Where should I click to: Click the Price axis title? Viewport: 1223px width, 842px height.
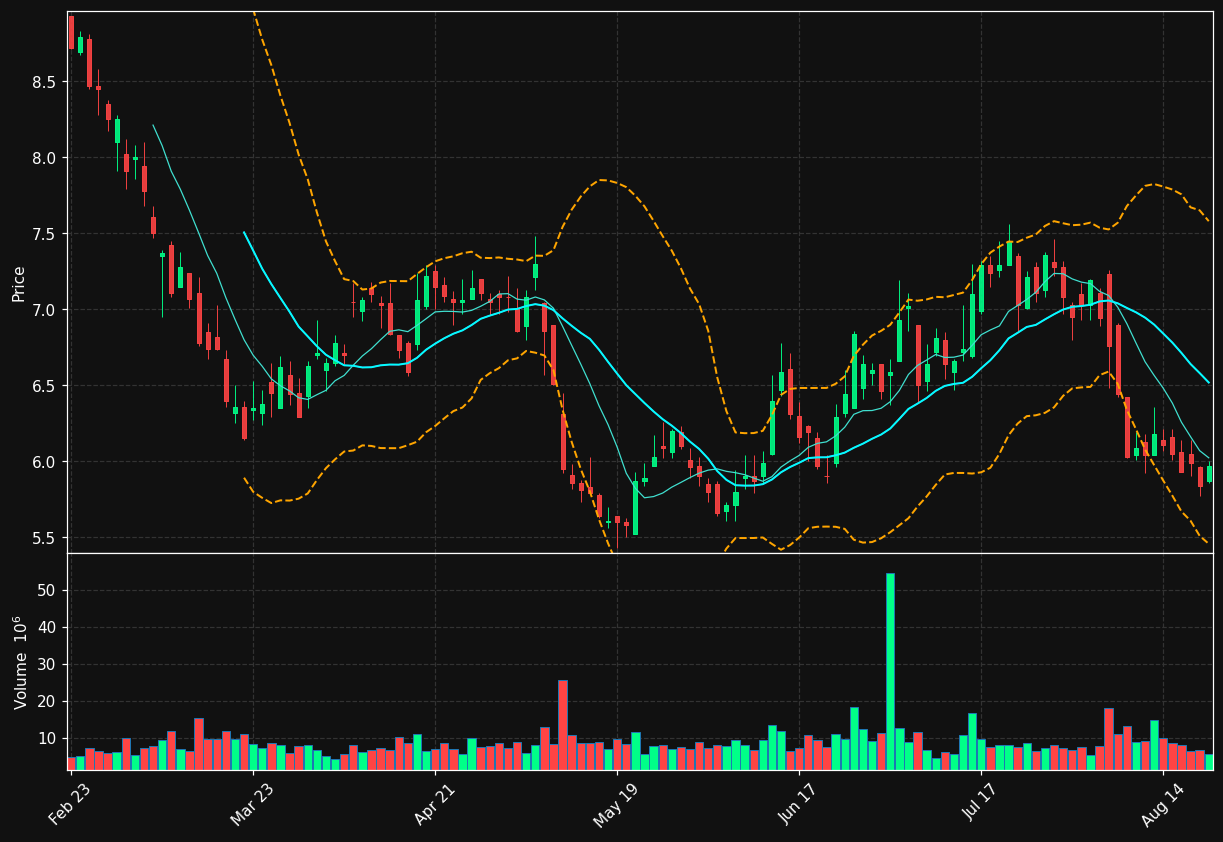pos(19,283)
